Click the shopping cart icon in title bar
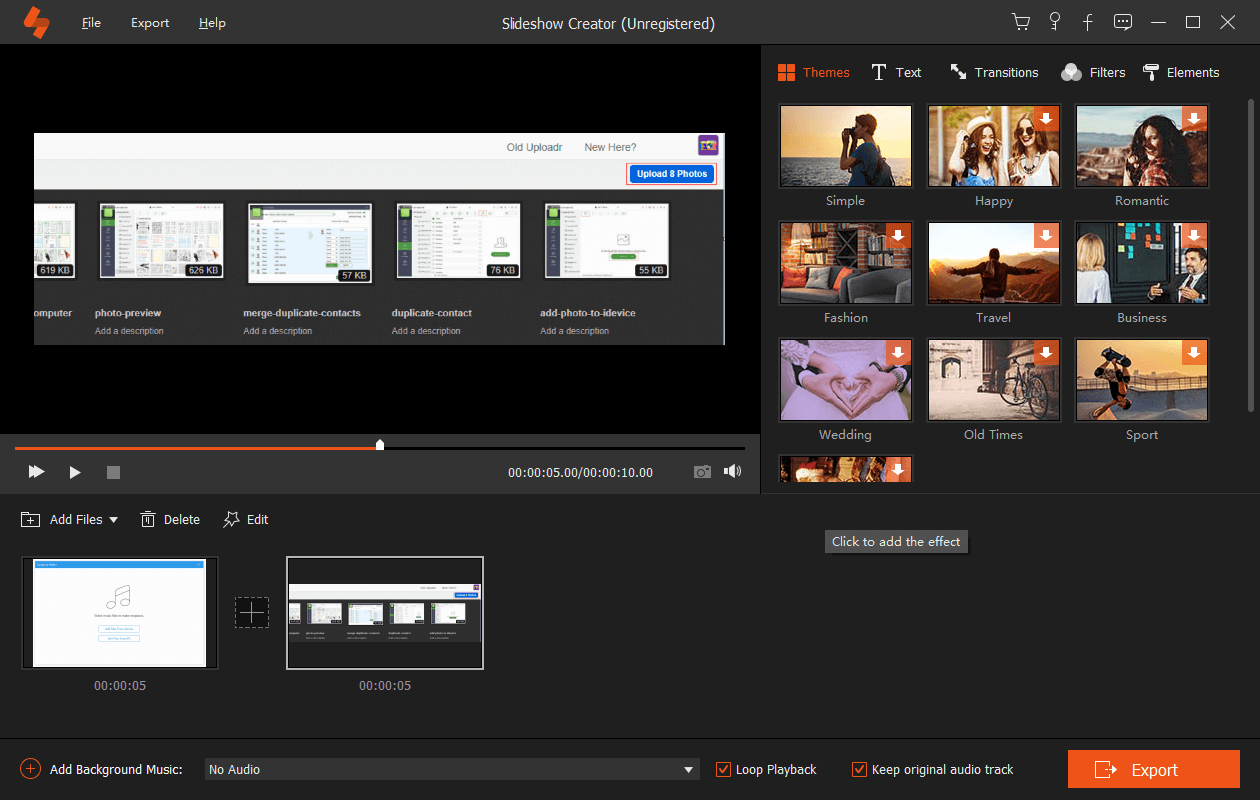The image size is (1260, 800). tap(1021, 22)
